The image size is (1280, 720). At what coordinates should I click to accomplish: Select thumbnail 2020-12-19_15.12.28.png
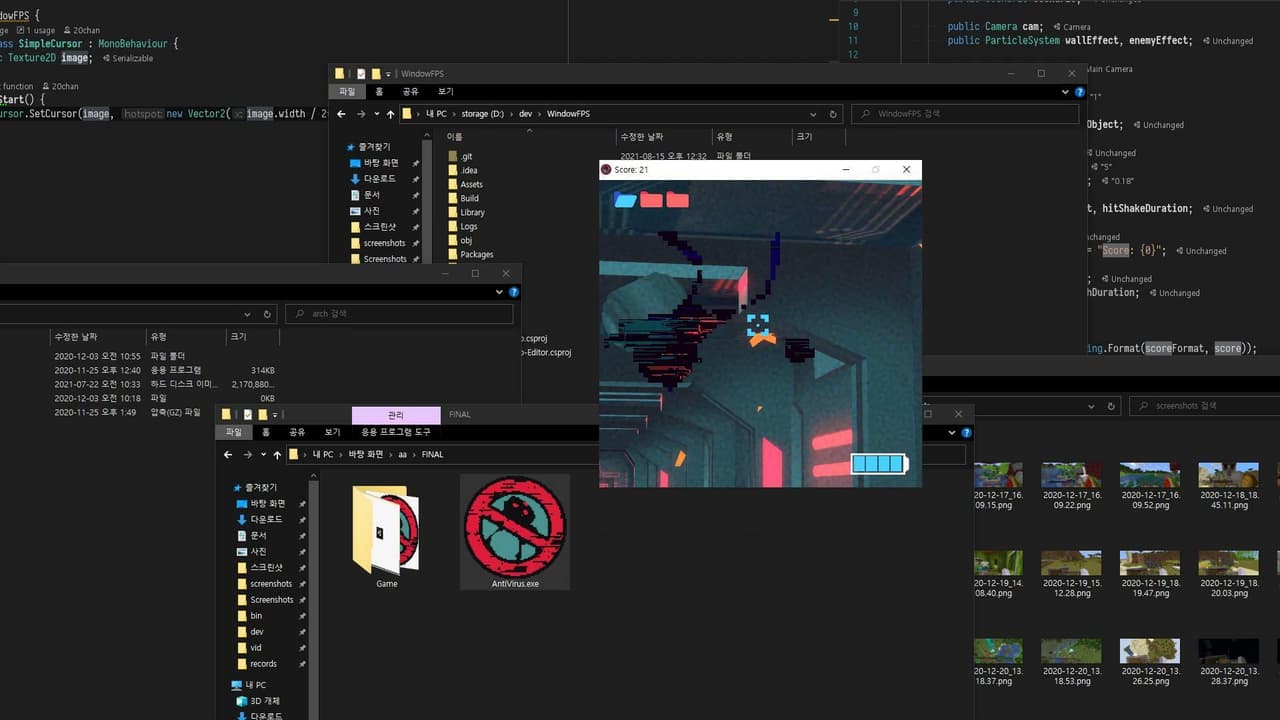coord(1072,574)
